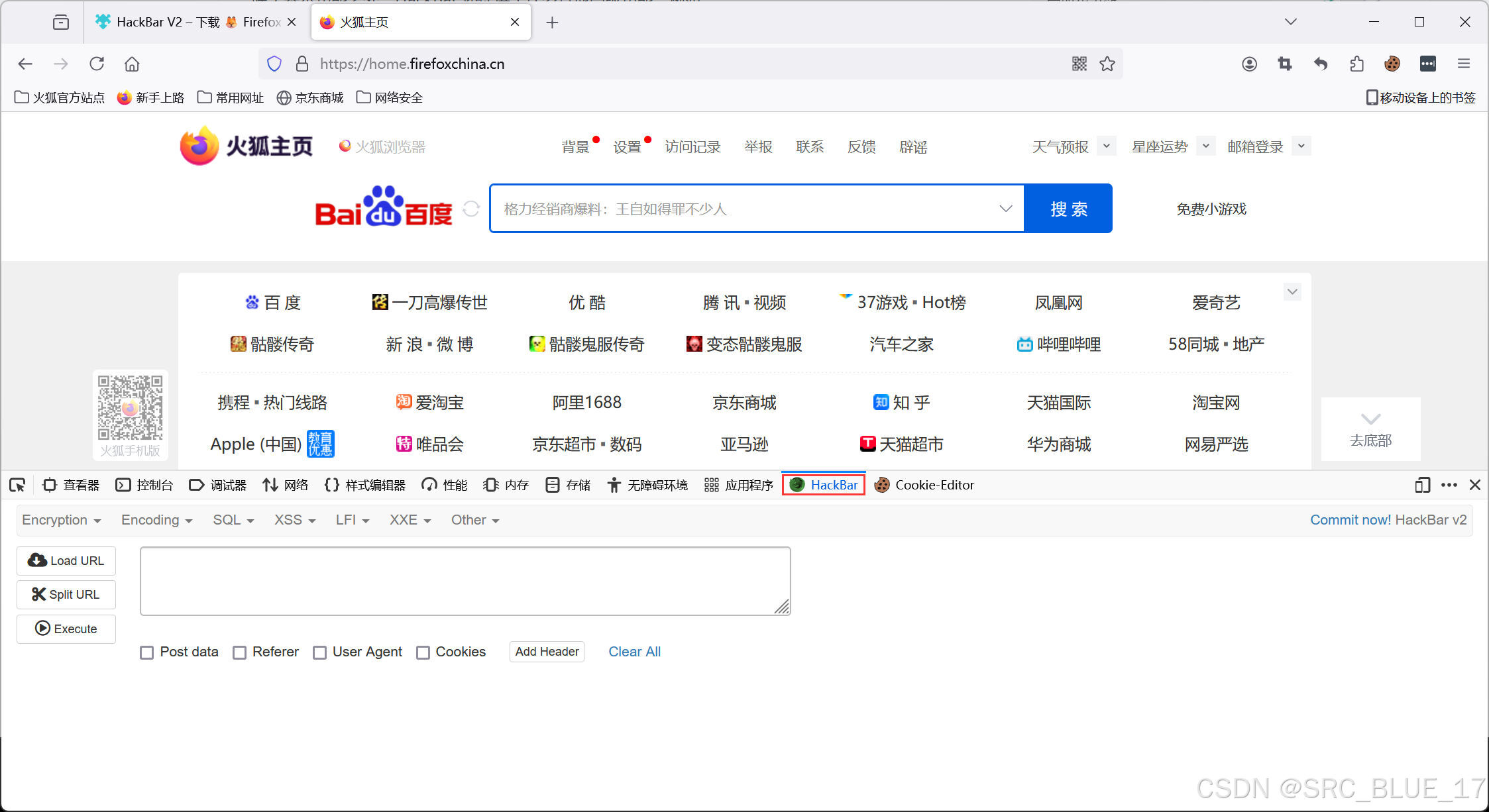1489x812 pixels.
Task: Enable the Post data checkbox
Action: pos(147,652)
